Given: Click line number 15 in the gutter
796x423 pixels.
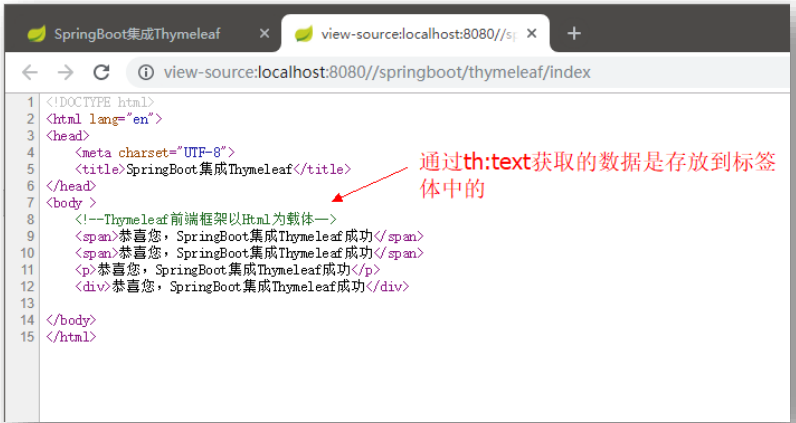Looking at the screenshot, I should click(27, 337).
